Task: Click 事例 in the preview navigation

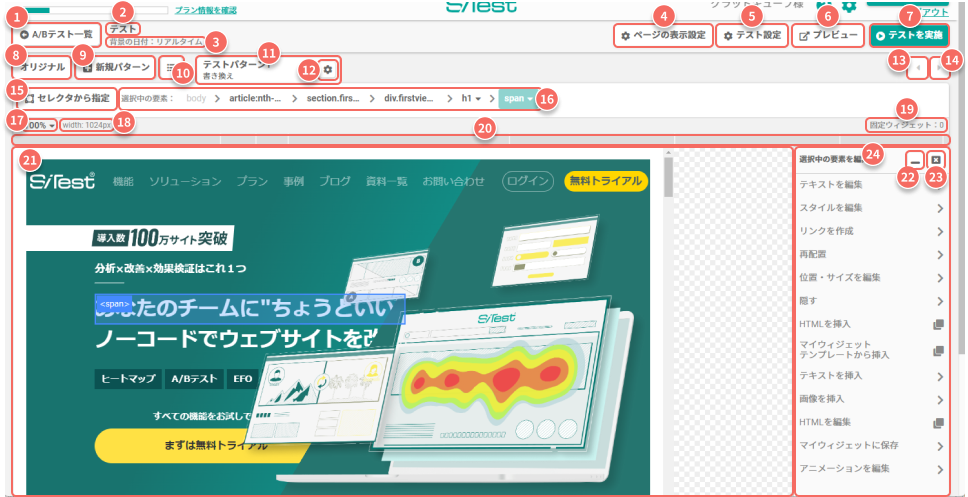Action: [294, 182]
